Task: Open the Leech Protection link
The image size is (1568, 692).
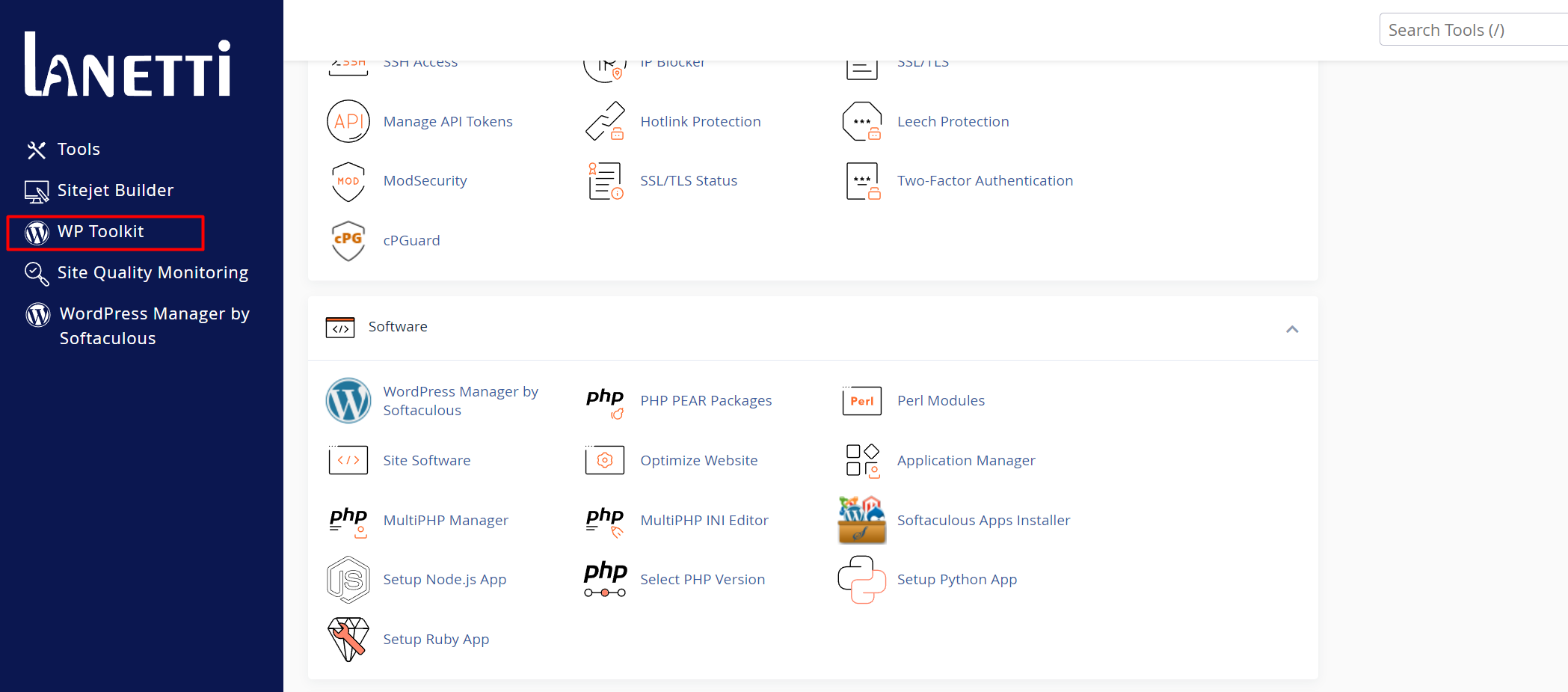Action: point(953,121)
